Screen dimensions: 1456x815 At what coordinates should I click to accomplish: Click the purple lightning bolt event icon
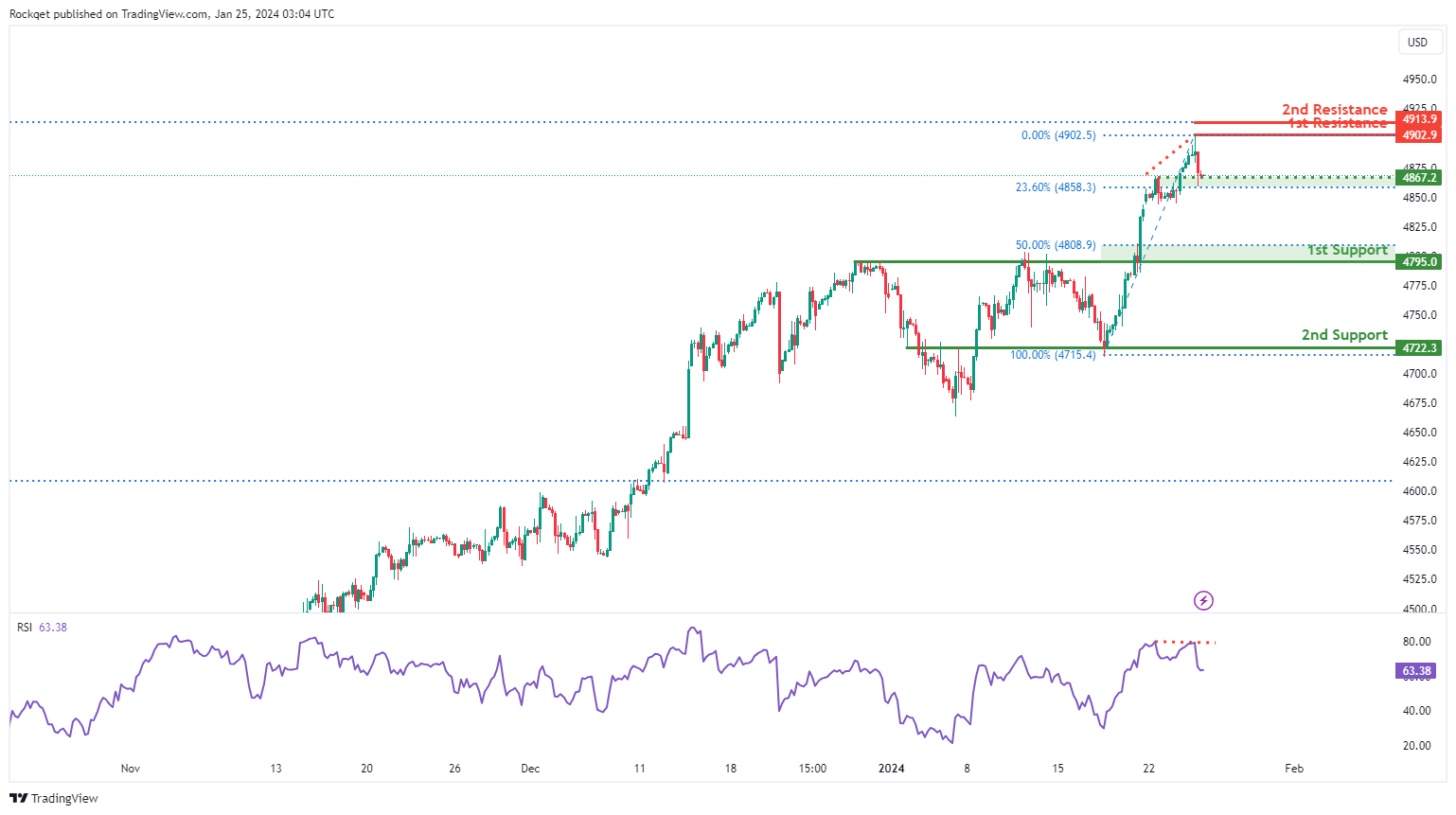(1203, 600)
